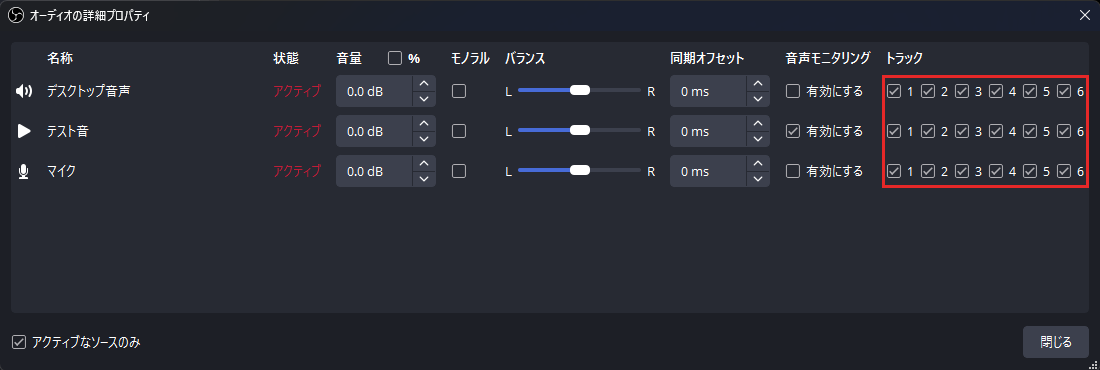Uncheck track 4 for テスト音
1100x370 pixels.
pyautogui.click(x=996, y=131)
